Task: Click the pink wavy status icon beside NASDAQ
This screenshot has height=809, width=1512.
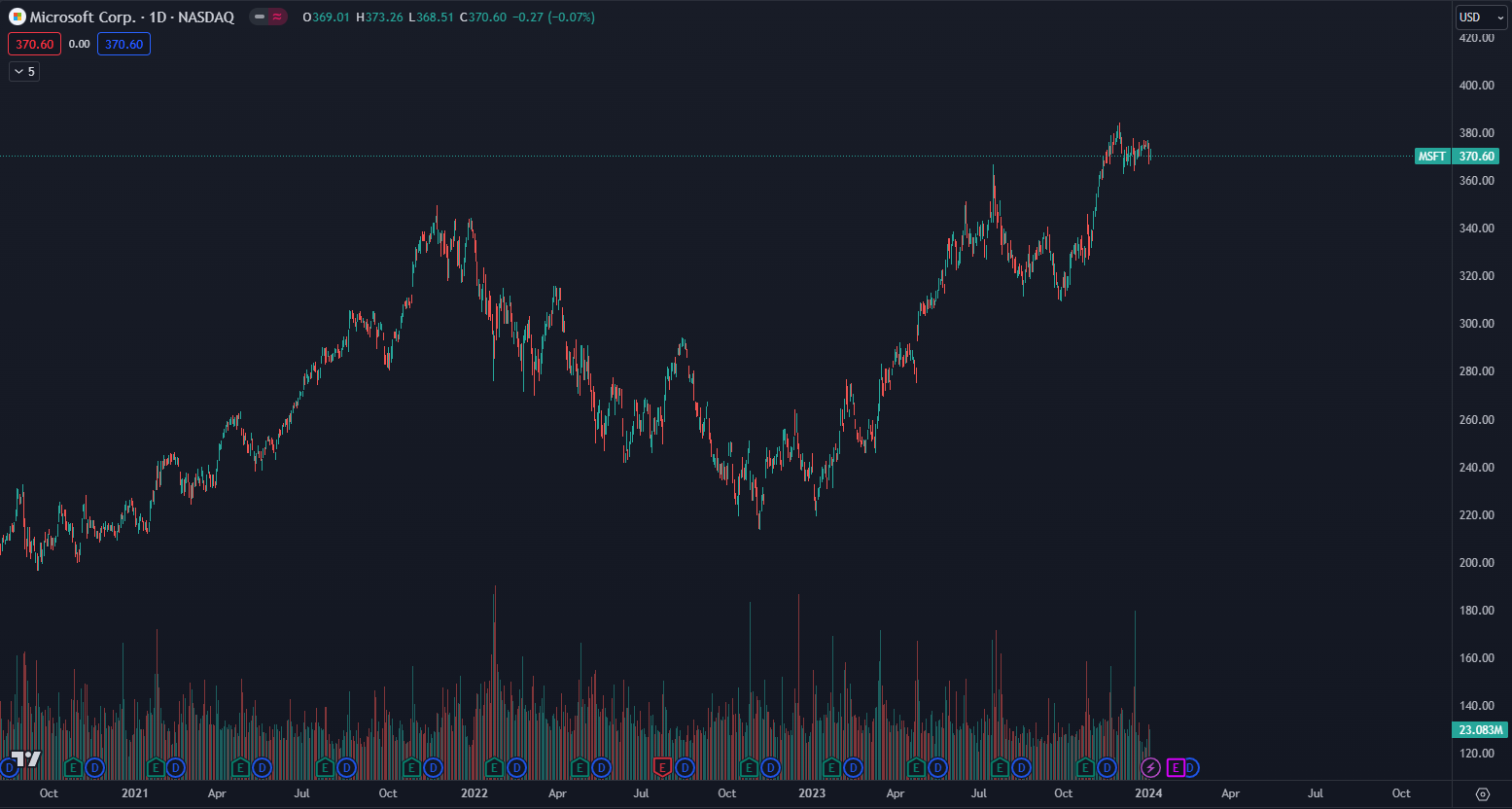Action: (277, 17)
